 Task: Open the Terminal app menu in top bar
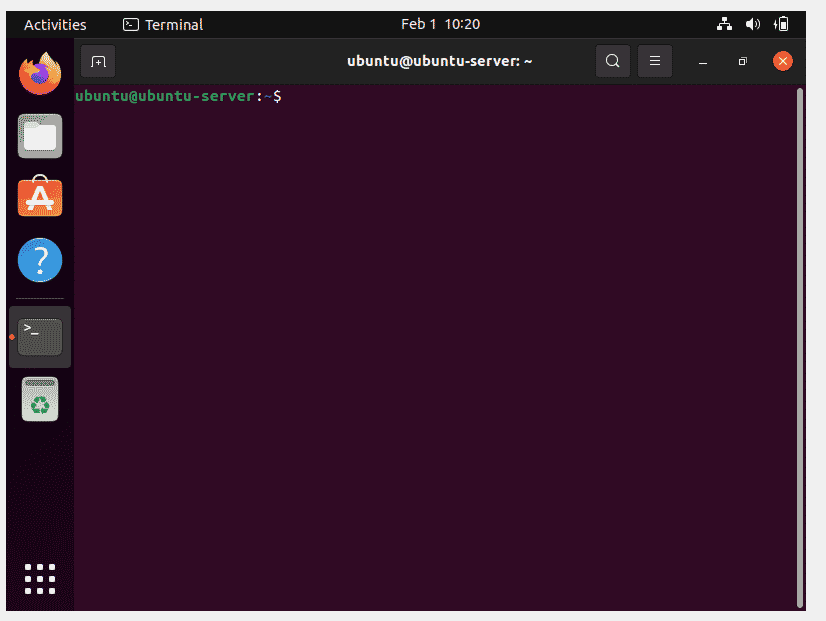click(163, 25)
